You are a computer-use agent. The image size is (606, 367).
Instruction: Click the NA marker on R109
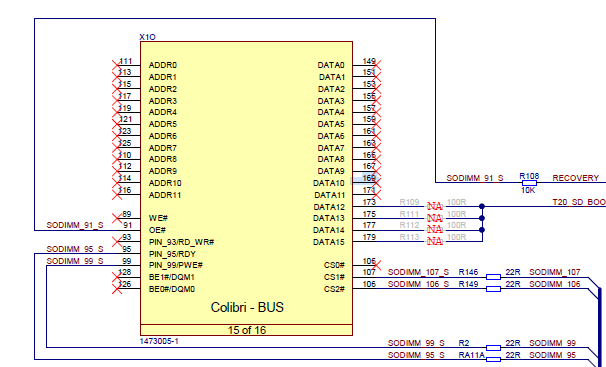point(434,206)
